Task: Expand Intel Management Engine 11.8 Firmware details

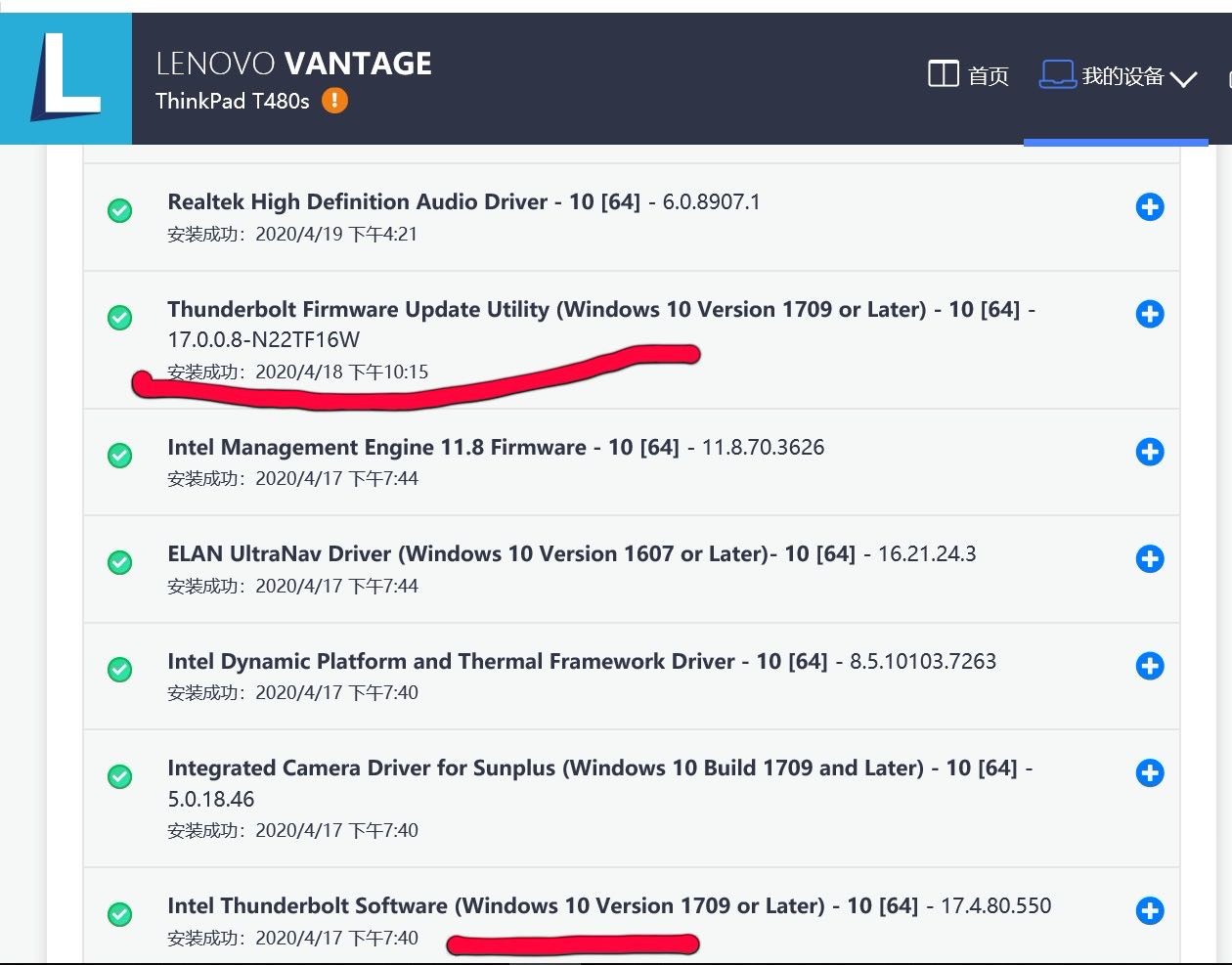Action: coord(1149,452)
